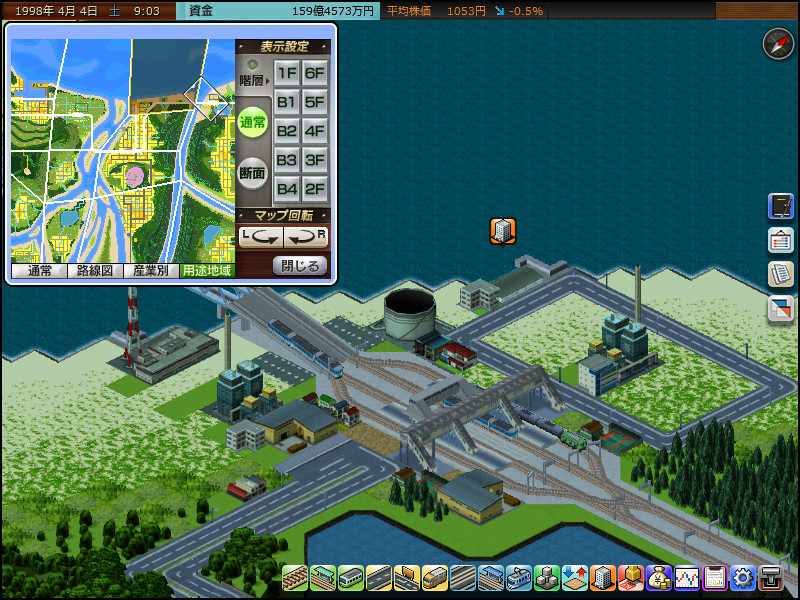Toggle the B4 basement level button
Screen dimensions: 800x600
[287, 189]
